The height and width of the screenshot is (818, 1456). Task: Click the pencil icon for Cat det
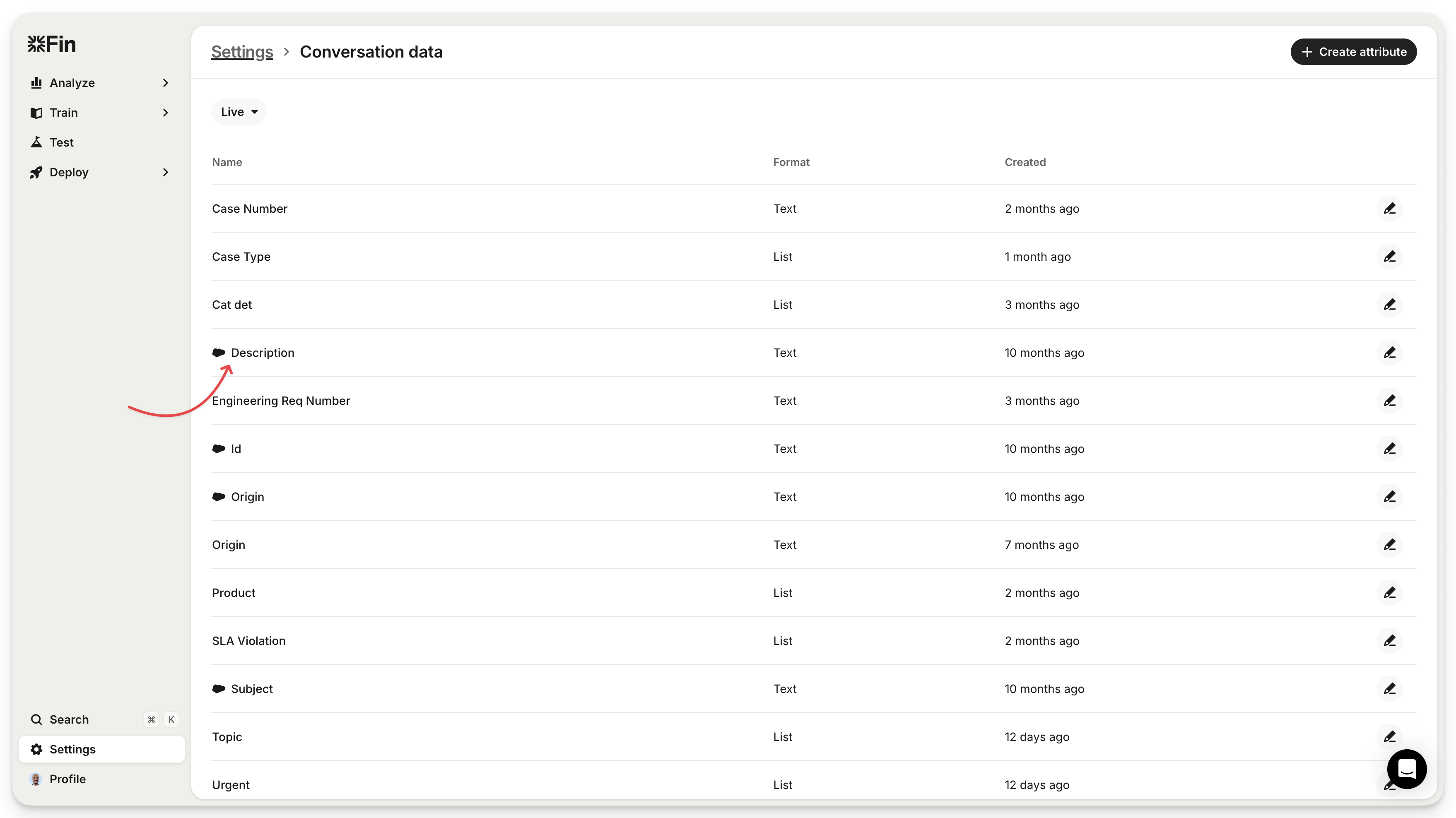point(1389,305)
